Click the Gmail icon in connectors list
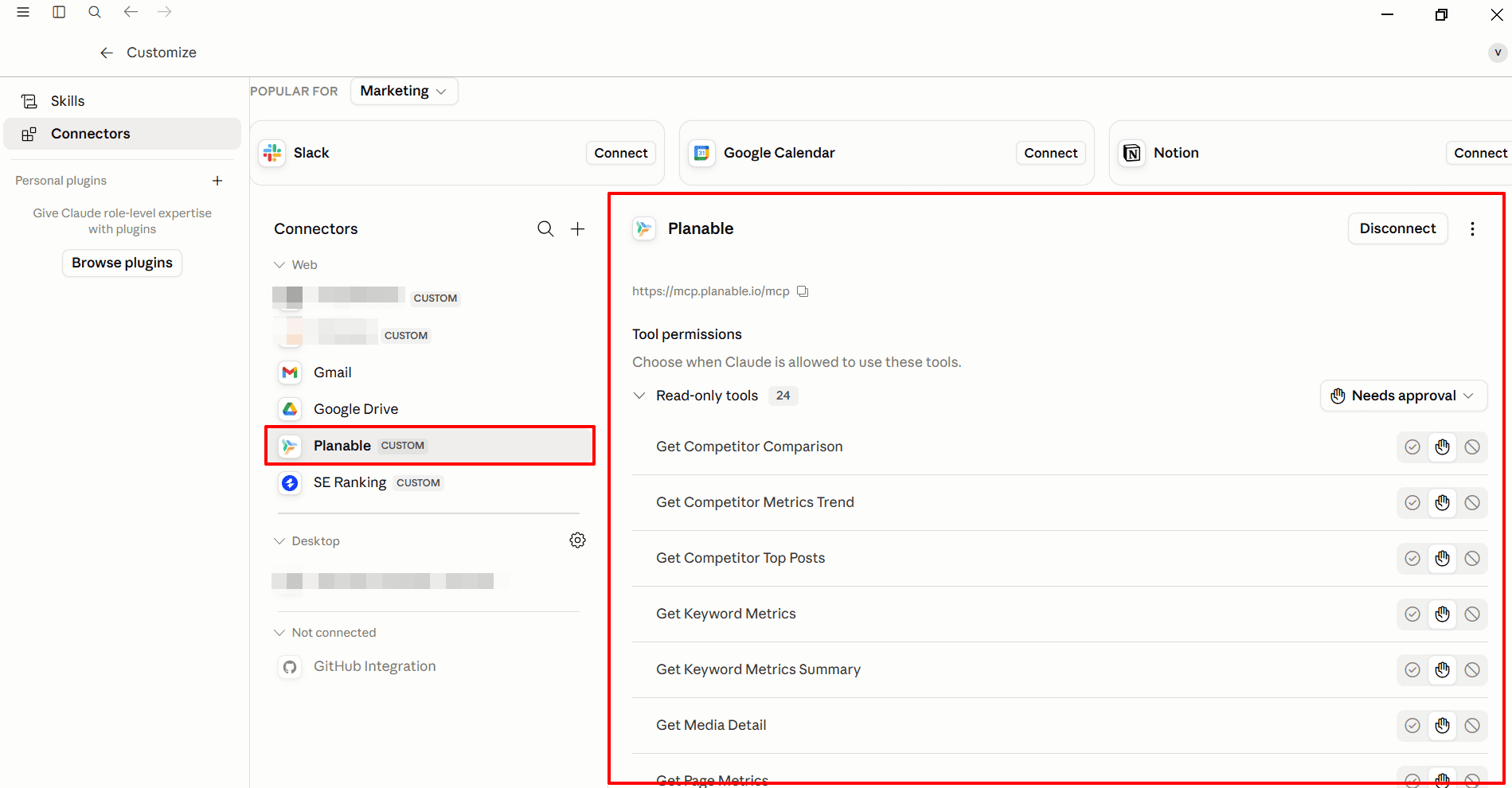 (x=290, y=373)
